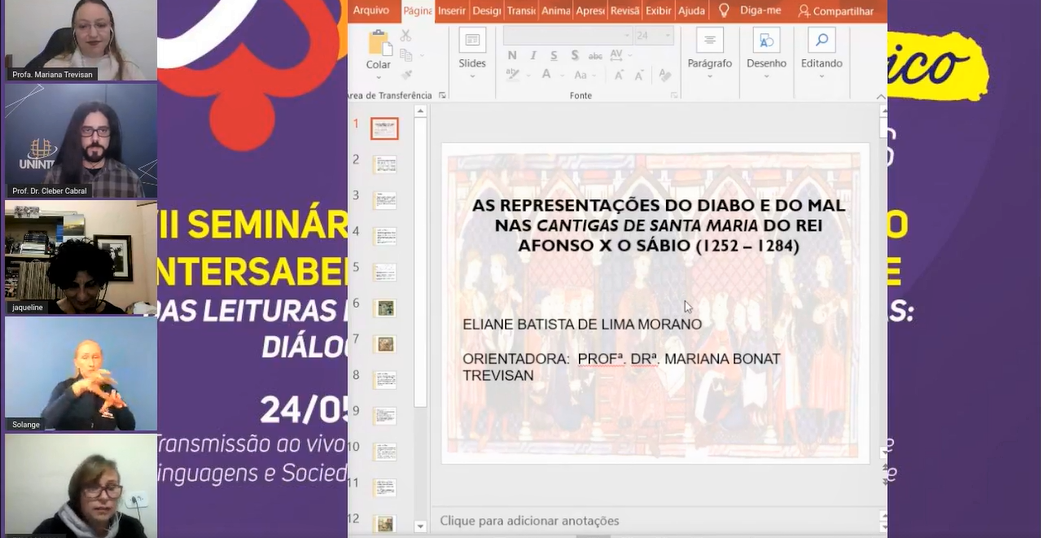
Task: Open the Parágrafo group icon
Action: (709, 41)
